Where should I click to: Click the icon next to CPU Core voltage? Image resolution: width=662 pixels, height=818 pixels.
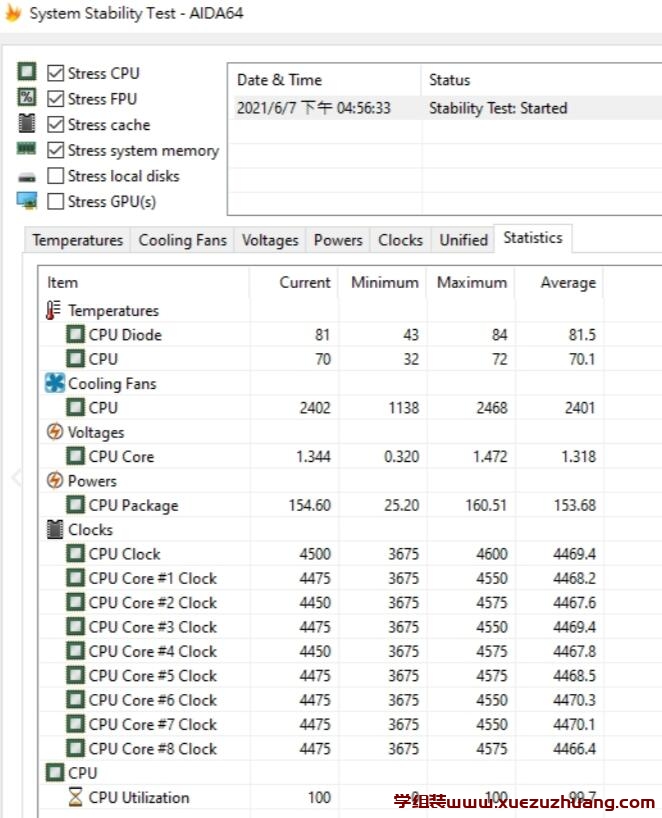(x=75, y=456)
